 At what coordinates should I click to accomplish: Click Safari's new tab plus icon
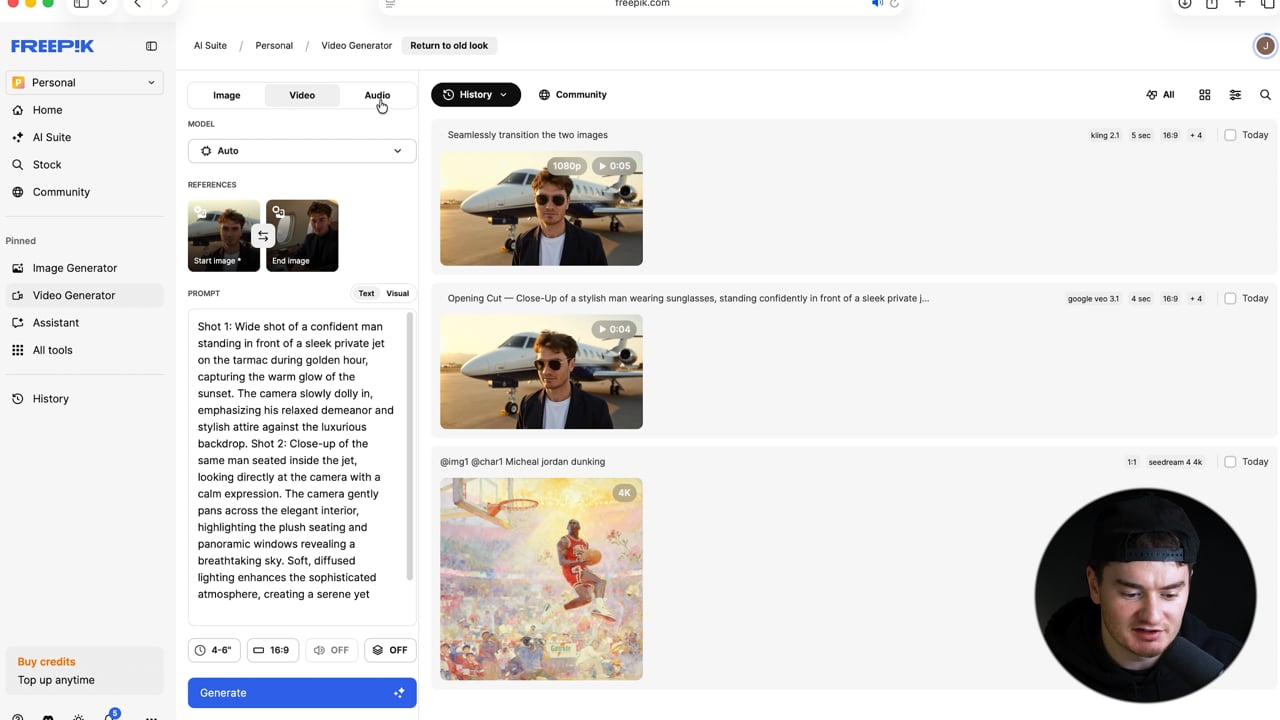(1240, 4)
